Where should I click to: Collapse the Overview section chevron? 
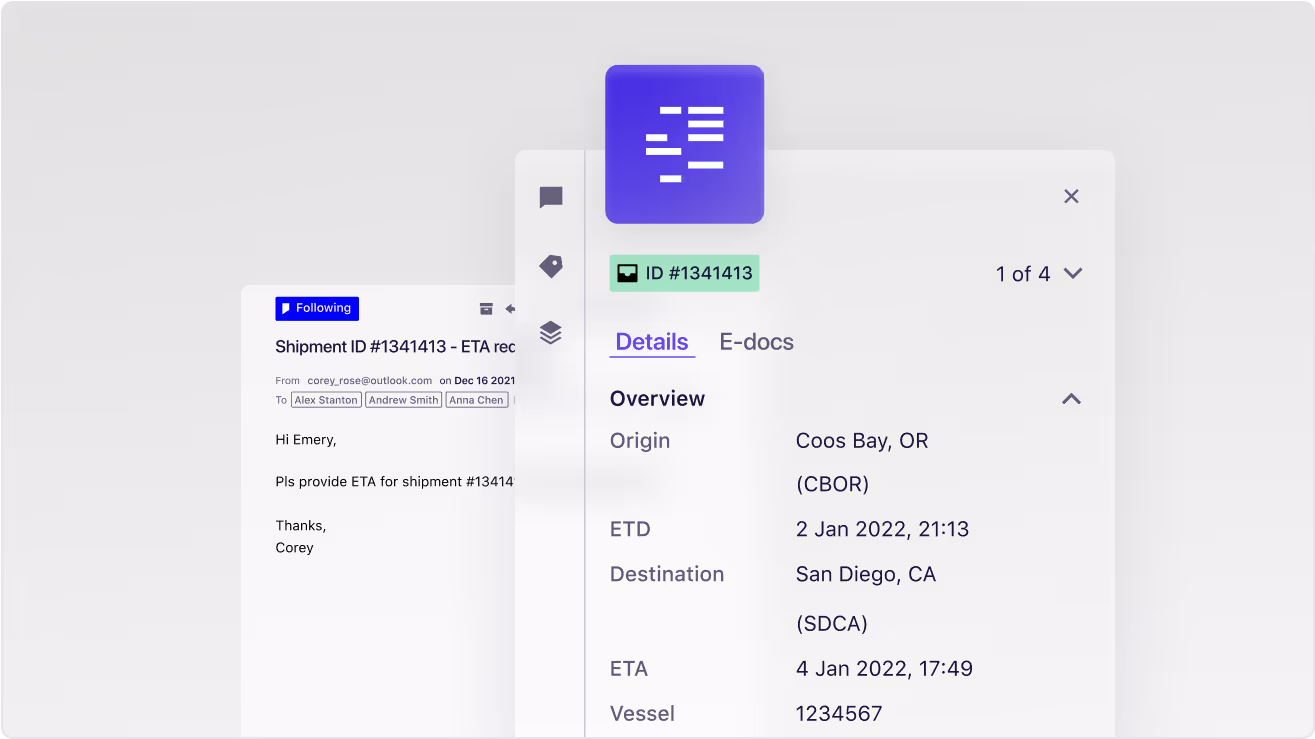pyautogui.click(x=1071, y=398)
